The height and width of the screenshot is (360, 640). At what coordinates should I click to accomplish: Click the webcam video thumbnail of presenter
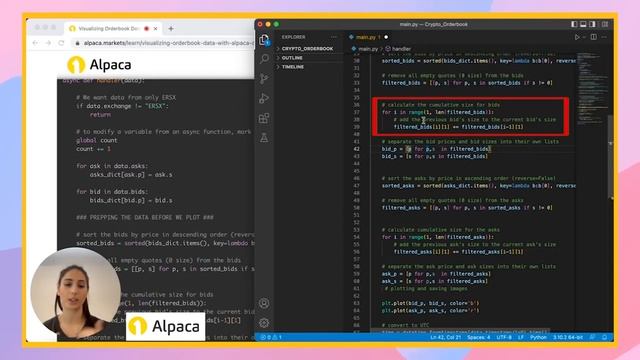(76, 292)
